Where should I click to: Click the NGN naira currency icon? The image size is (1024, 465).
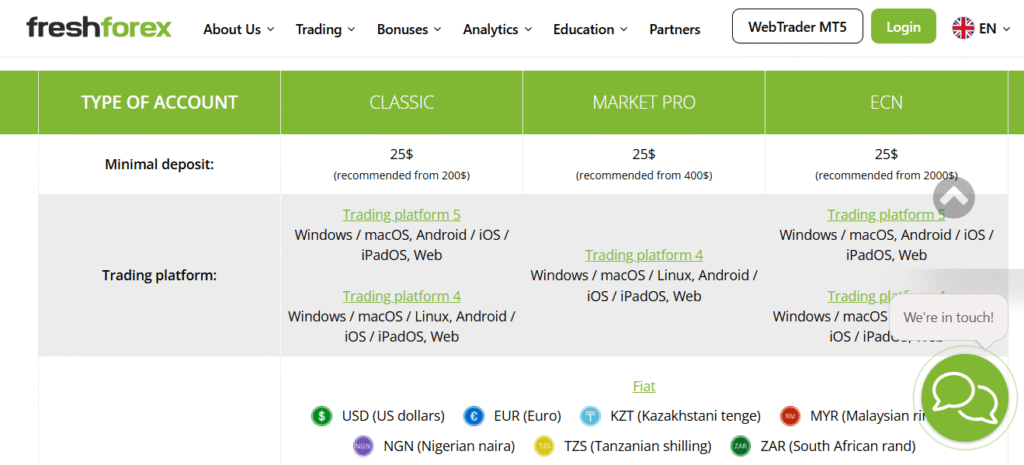tap(364, 446)
